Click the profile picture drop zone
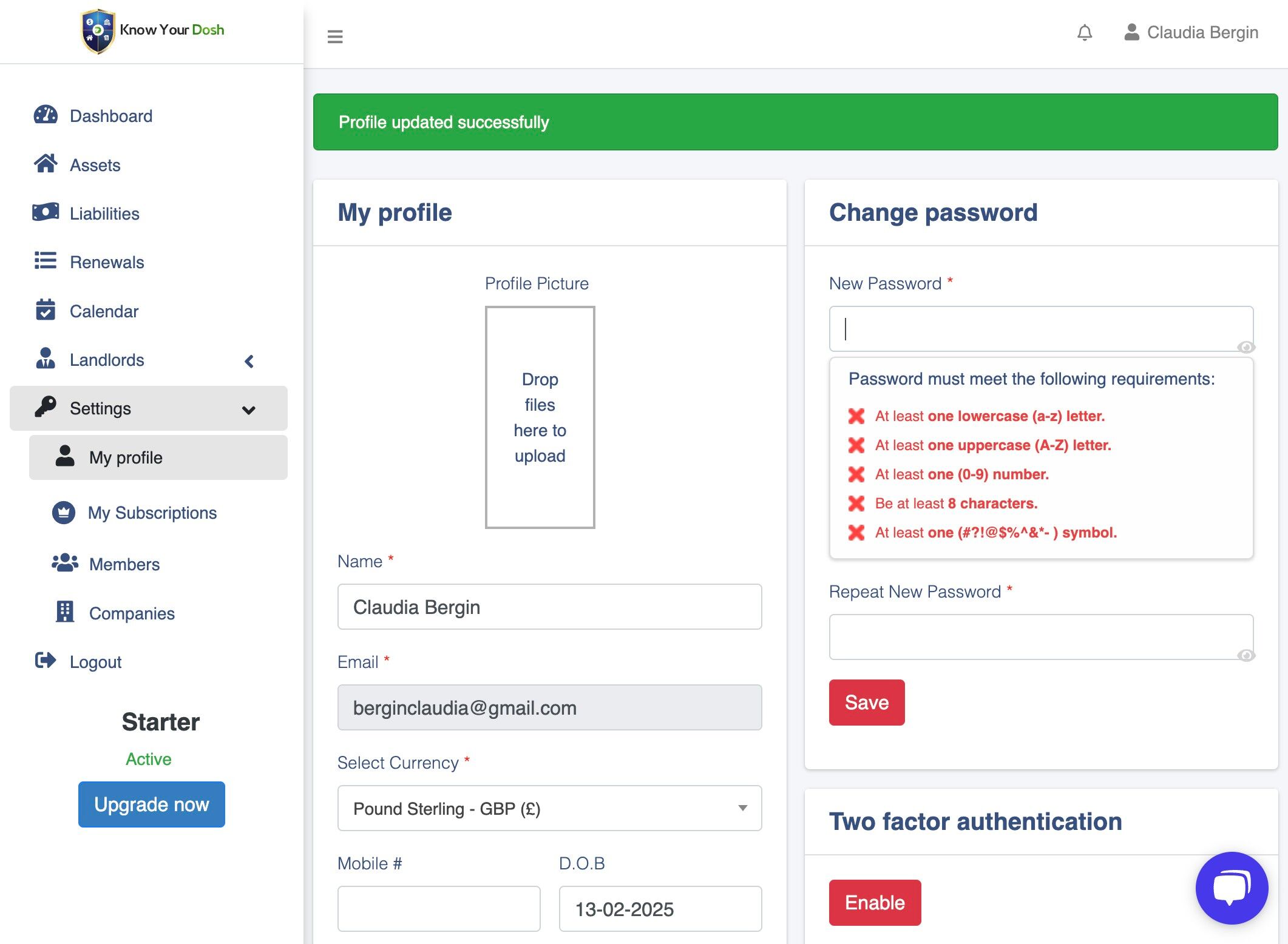Image resolution: width=1288 pixels, height=944 pixels. pyautogui.click(x=540, y=417)
